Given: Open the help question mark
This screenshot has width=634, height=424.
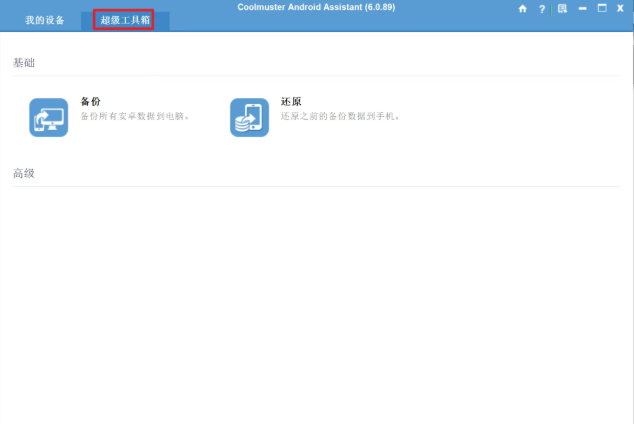Looking at the screenshot, I should tap(542, 9).
